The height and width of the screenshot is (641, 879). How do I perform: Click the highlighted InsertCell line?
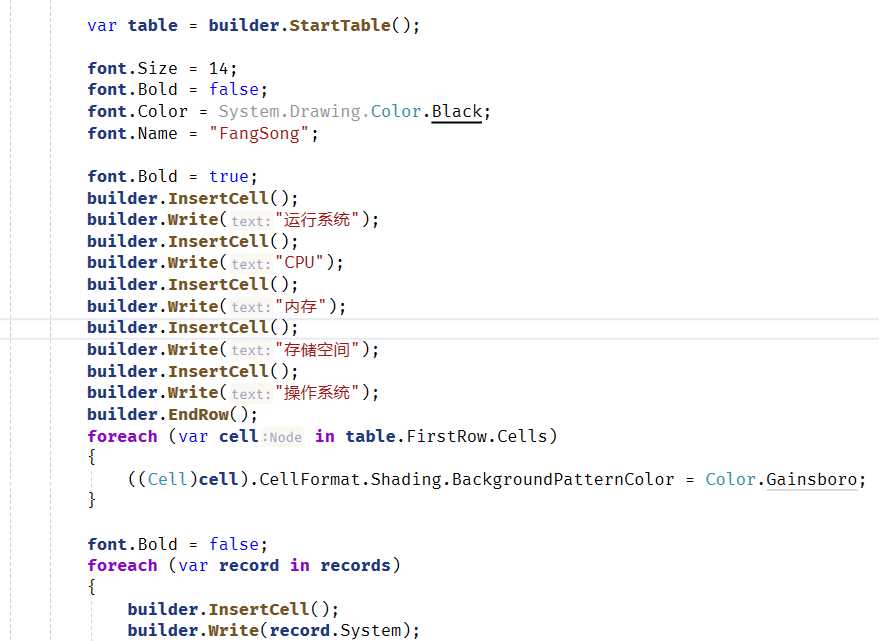click(193, 328)
